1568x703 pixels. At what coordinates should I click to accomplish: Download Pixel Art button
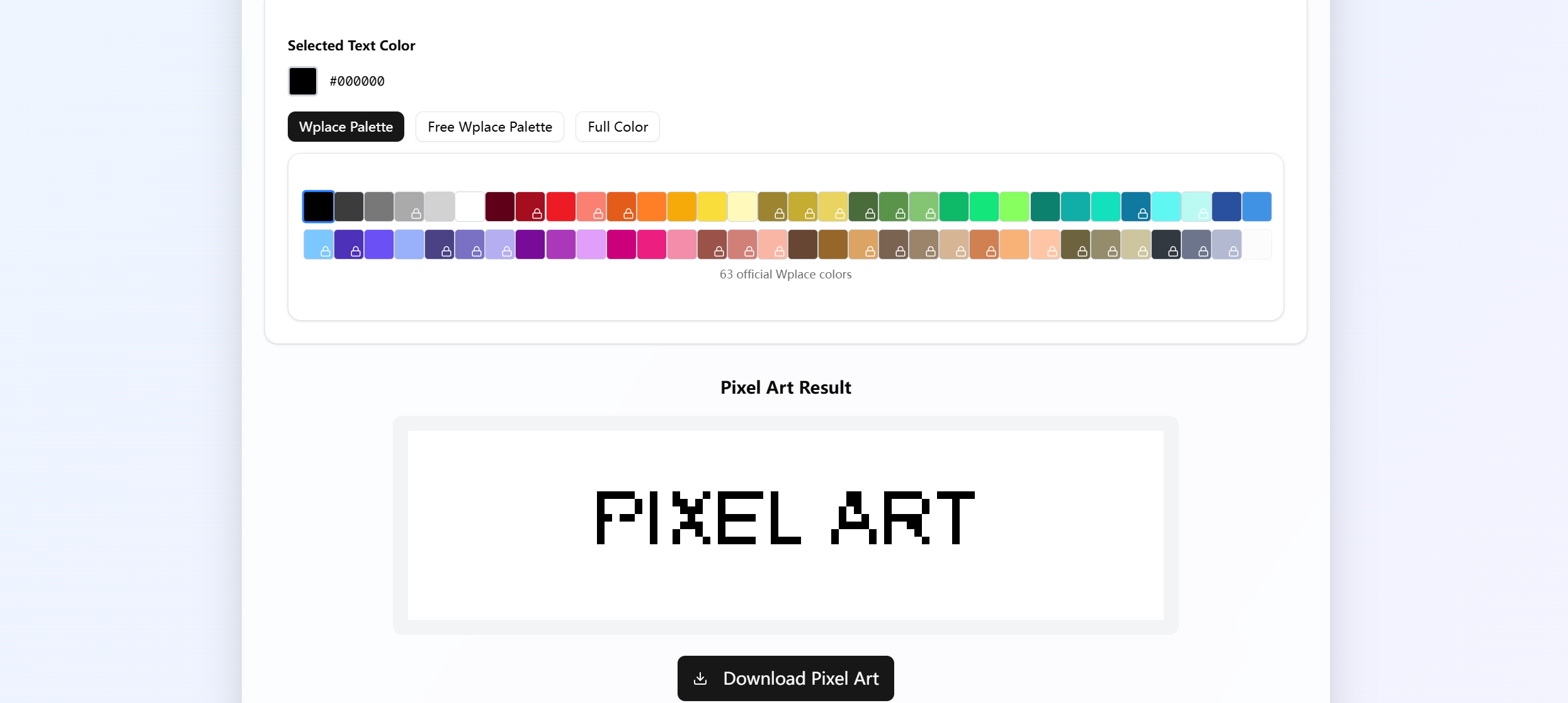point(785,678)
